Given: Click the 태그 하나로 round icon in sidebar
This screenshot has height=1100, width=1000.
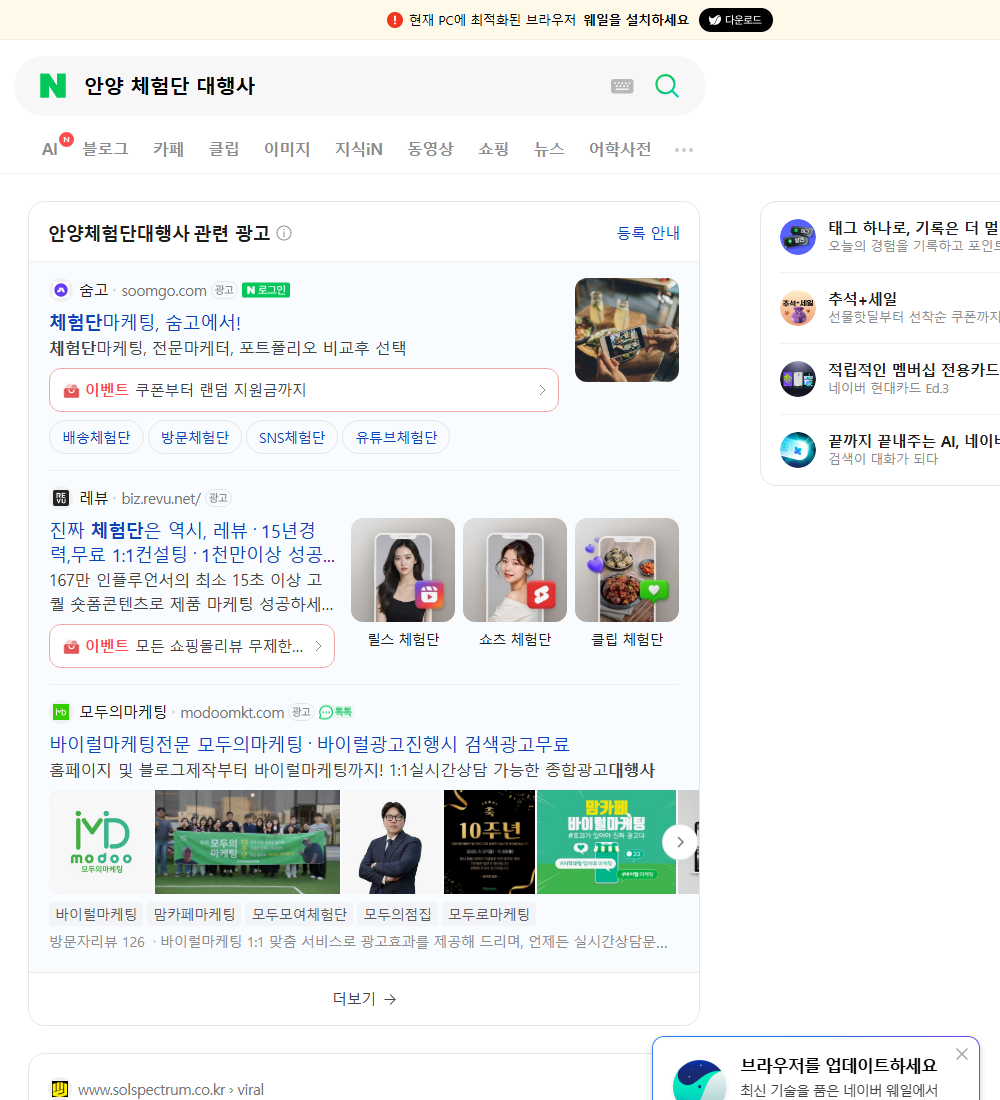Looking at the screenshot, I should coord(798,236).
